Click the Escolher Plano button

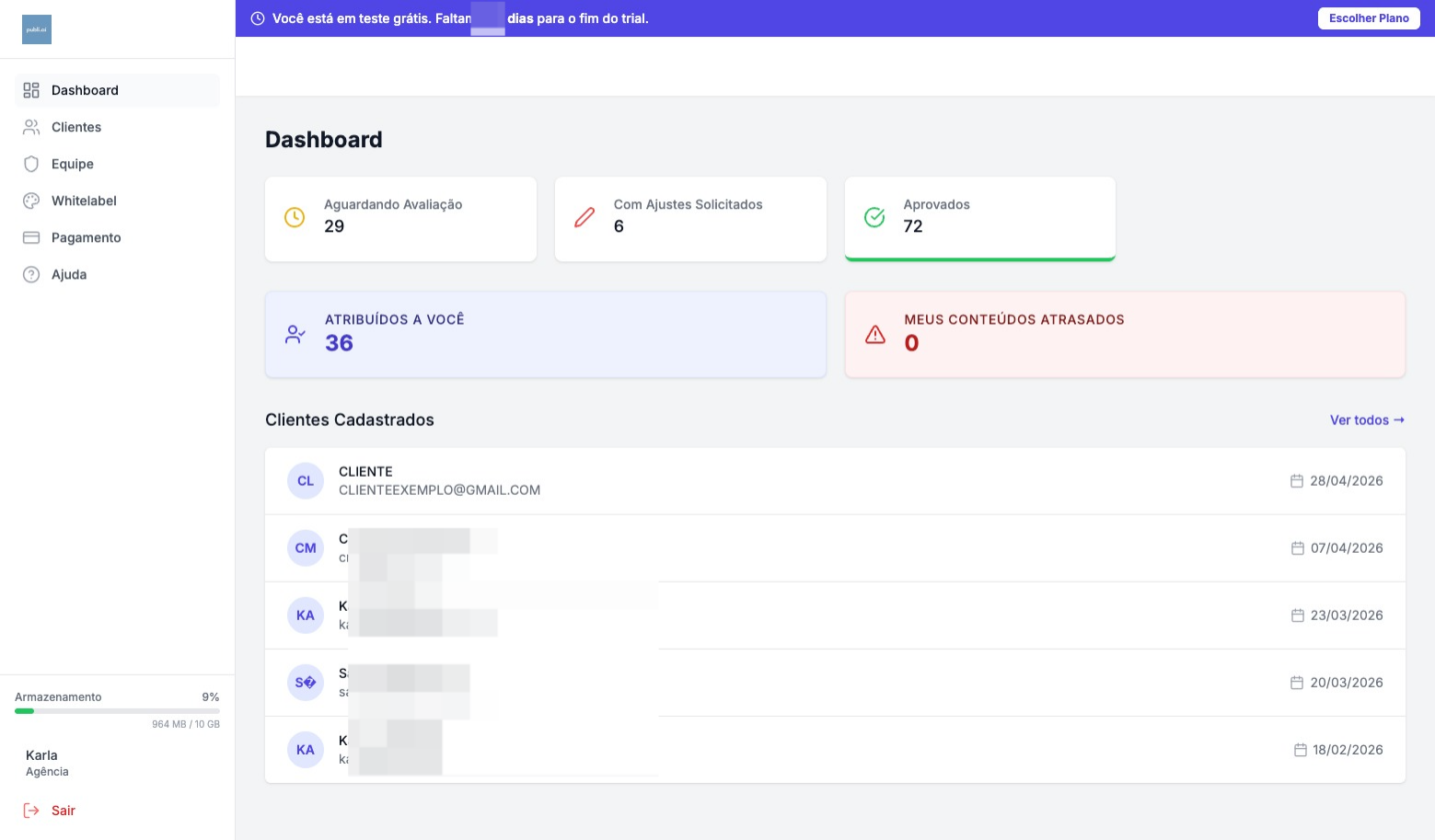1369,18
